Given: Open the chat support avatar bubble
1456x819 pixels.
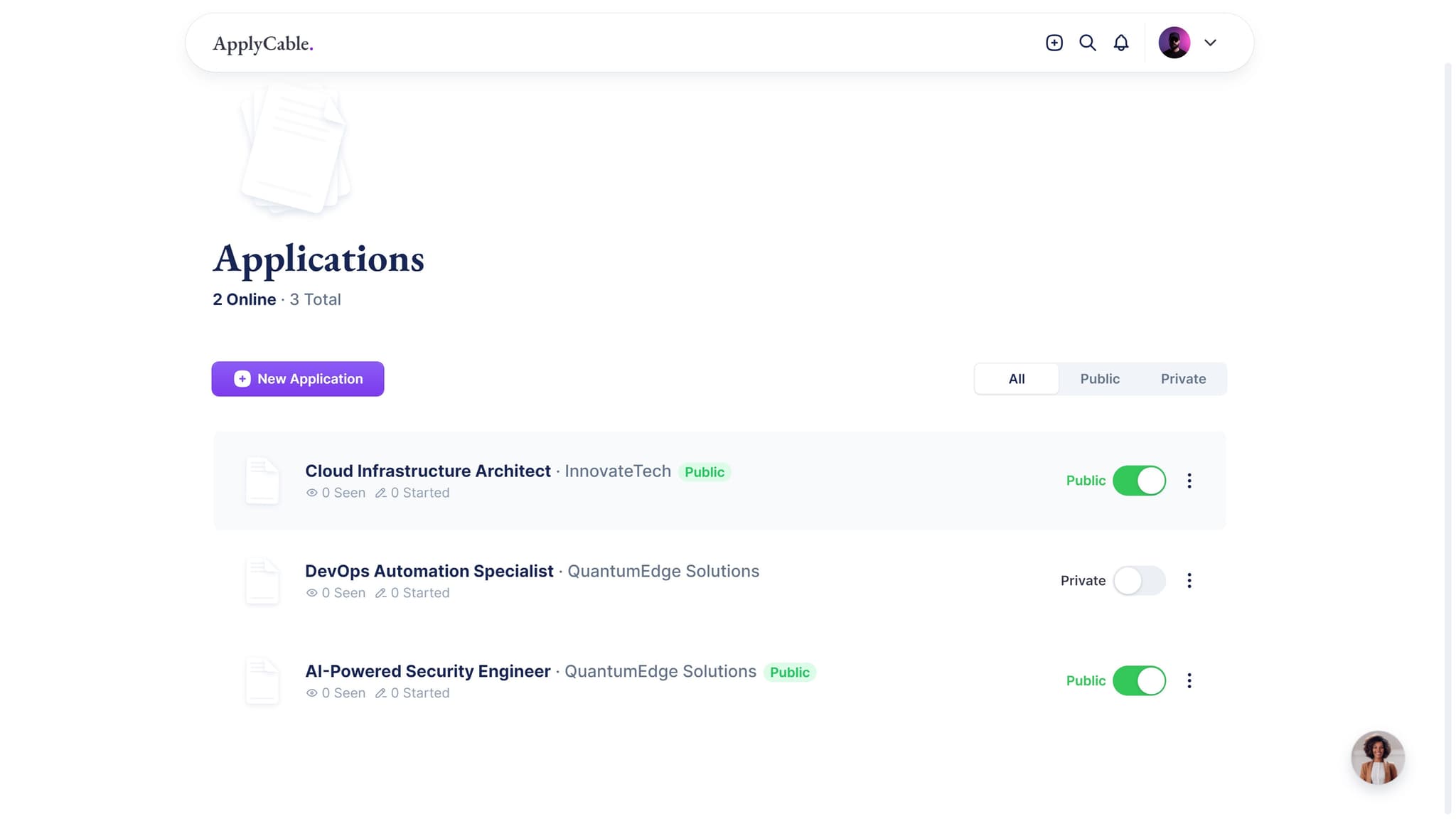Looking at the screenshot, I should tap(1377, 758).
